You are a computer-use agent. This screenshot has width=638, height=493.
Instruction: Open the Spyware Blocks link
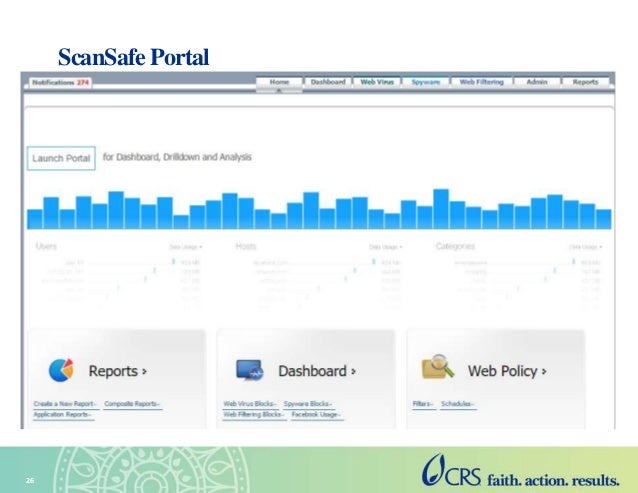click(x=308, y=404)
